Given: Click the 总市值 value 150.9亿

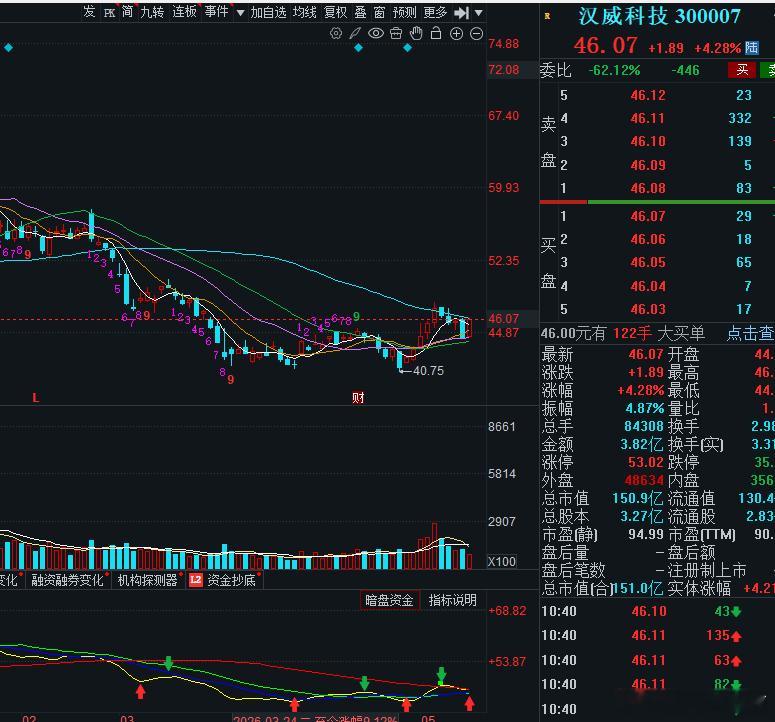Looking at the screenshot, I should click(x=638, y=498).
